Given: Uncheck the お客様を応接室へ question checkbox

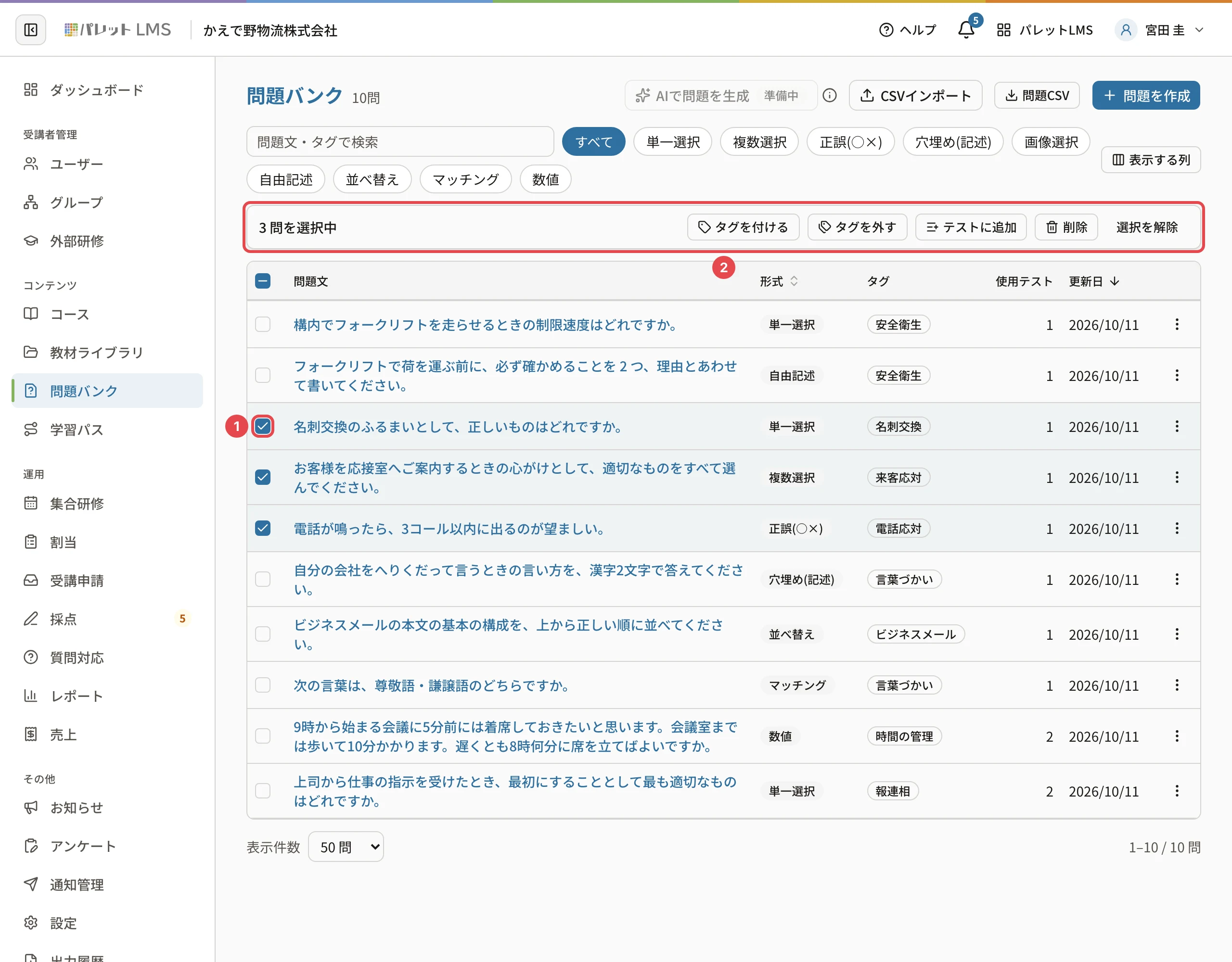Looking at the screenshot, I should [263, 477].
